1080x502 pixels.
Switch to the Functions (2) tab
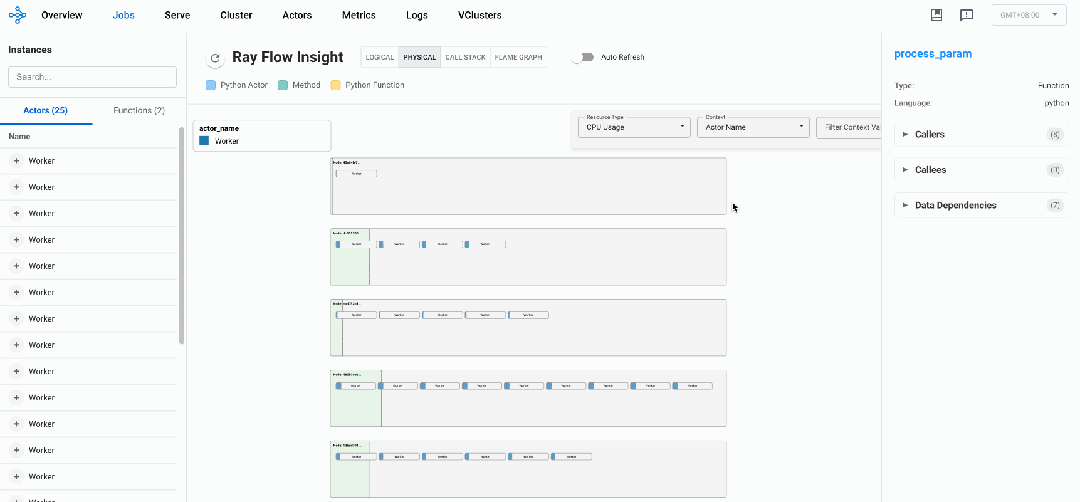139,110
